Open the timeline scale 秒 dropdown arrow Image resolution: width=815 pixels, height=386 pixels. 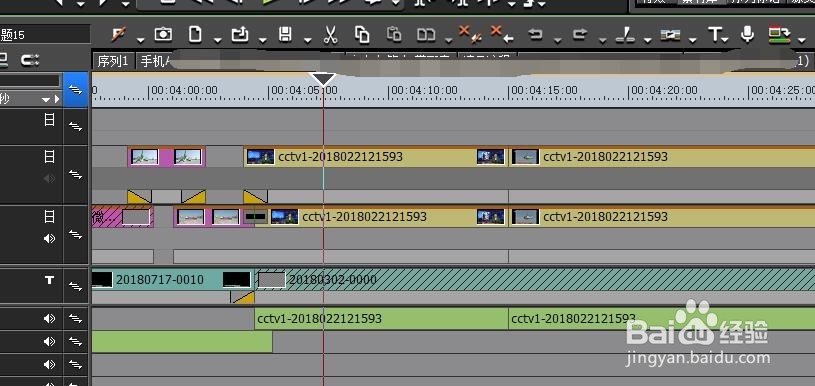(47, 99)
